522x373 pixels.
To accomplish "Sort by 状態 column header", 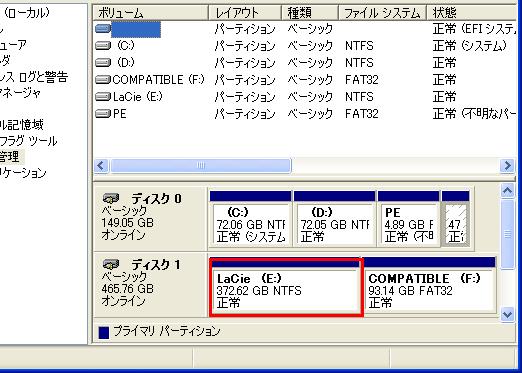I will [x=472, y=13].
